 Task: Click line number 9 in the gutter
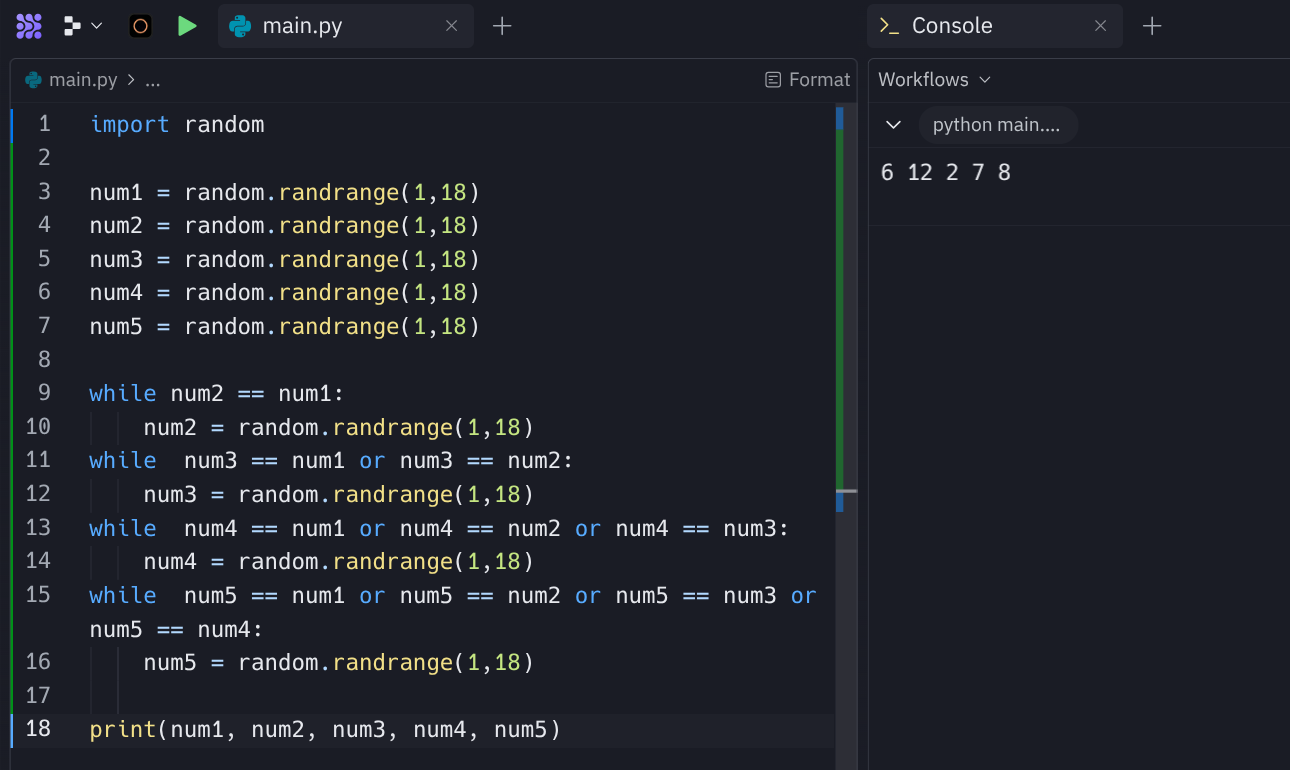44,393
